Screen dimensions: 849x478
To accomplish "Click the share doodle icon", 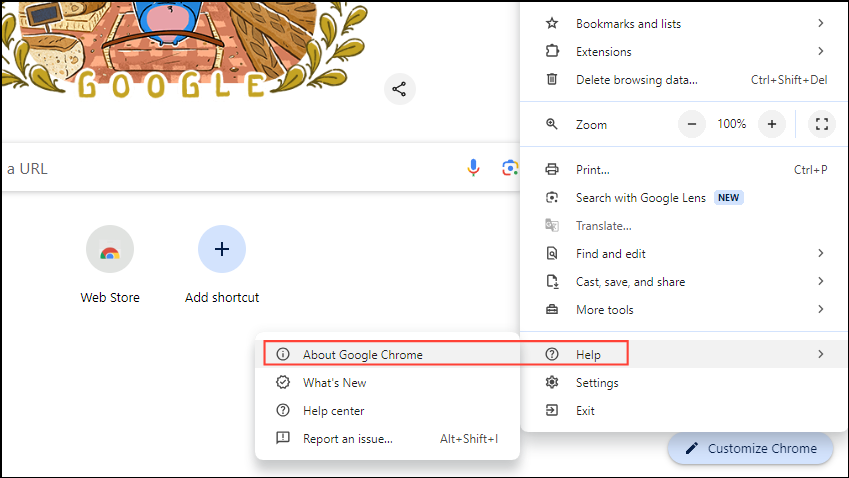I will [400, 89].
